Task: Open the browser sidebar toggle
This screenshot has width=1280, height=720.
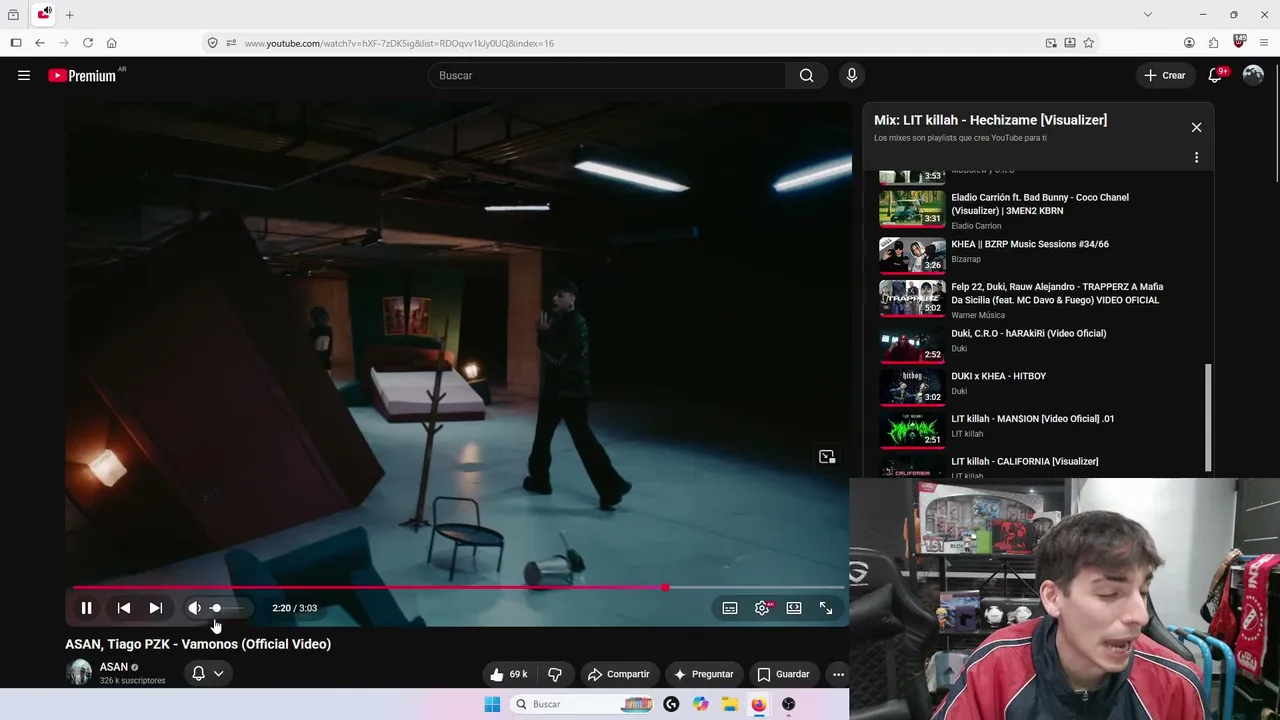Action: tap(16, 43)
